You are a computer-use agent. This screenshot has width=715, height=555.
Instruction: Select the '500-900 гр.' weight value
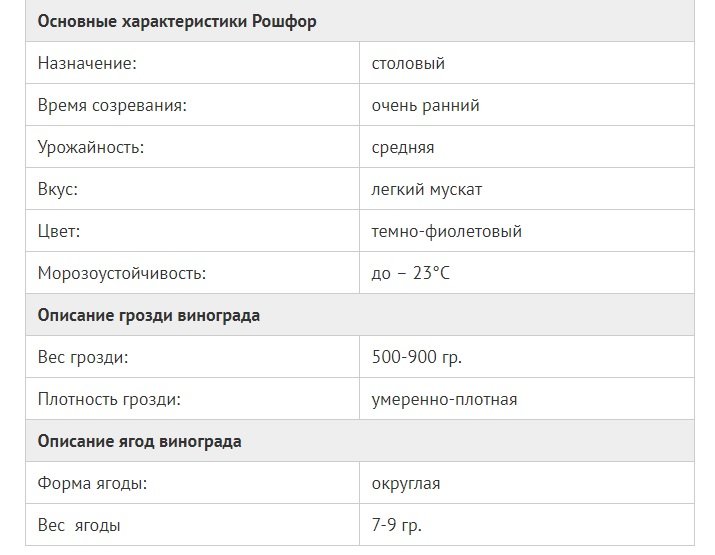tap(416, 357)
